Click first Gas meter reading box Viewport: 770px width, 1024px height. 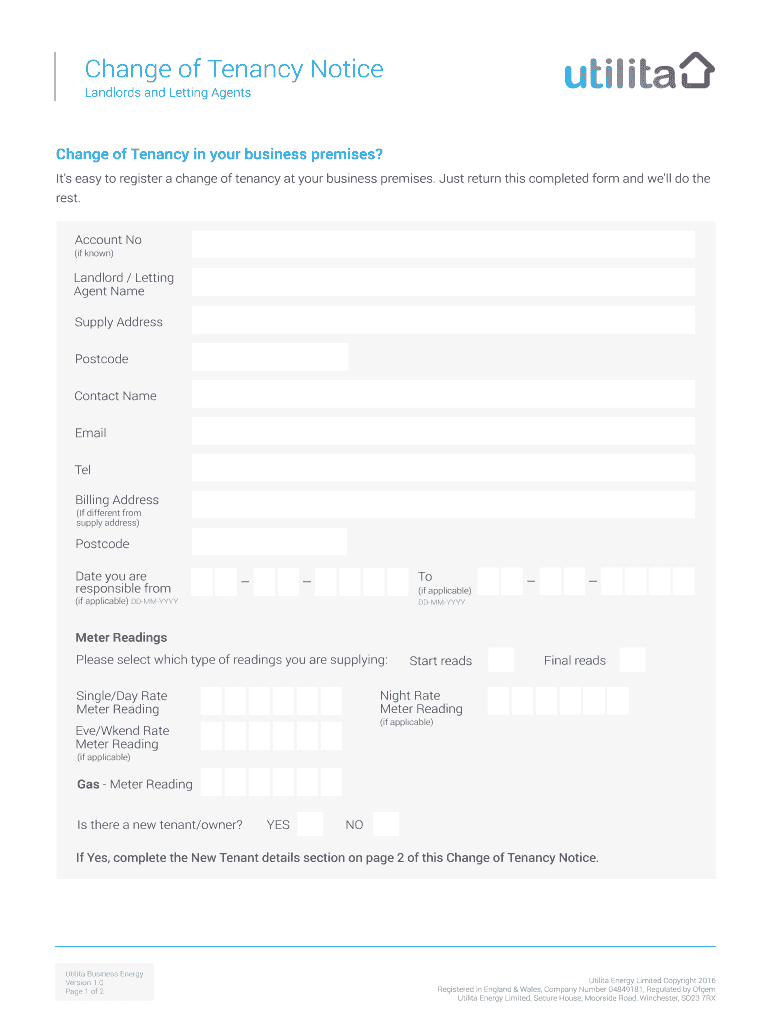coord(212,783)
